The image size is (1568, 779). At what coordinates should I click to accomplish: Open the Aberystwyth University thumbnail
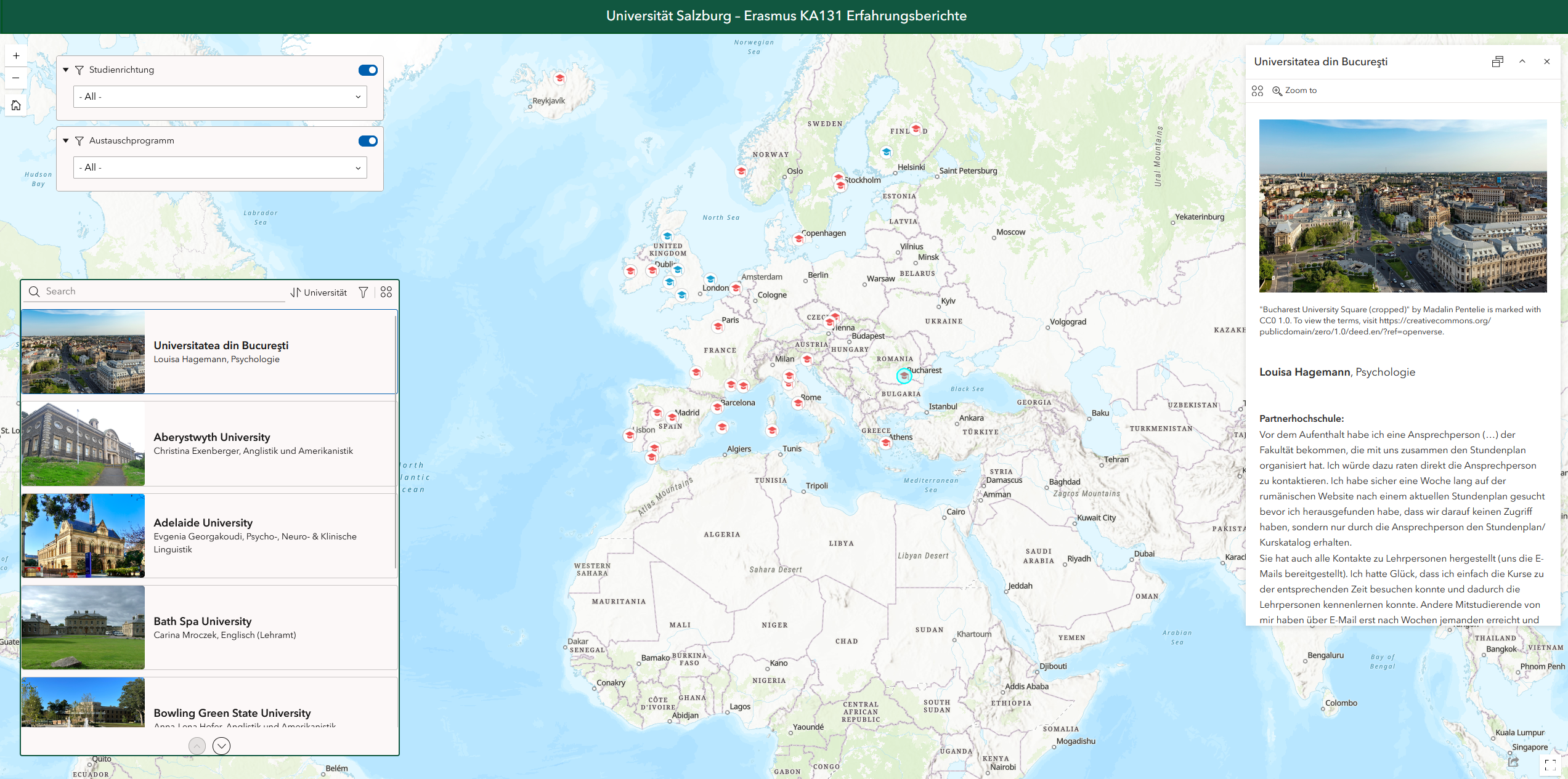click(83, 443)
